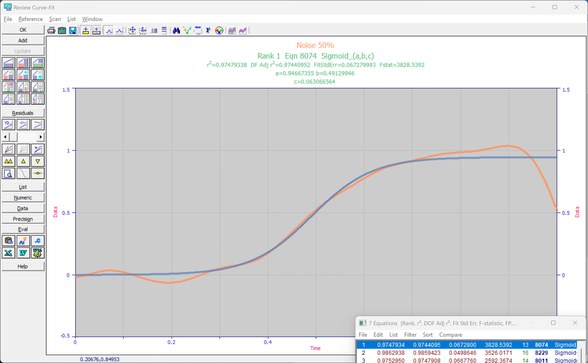The width and height of the screenshot is (588, 363).
Task: Open the color wheel scheme icon
Action: (x=219, y=30)
